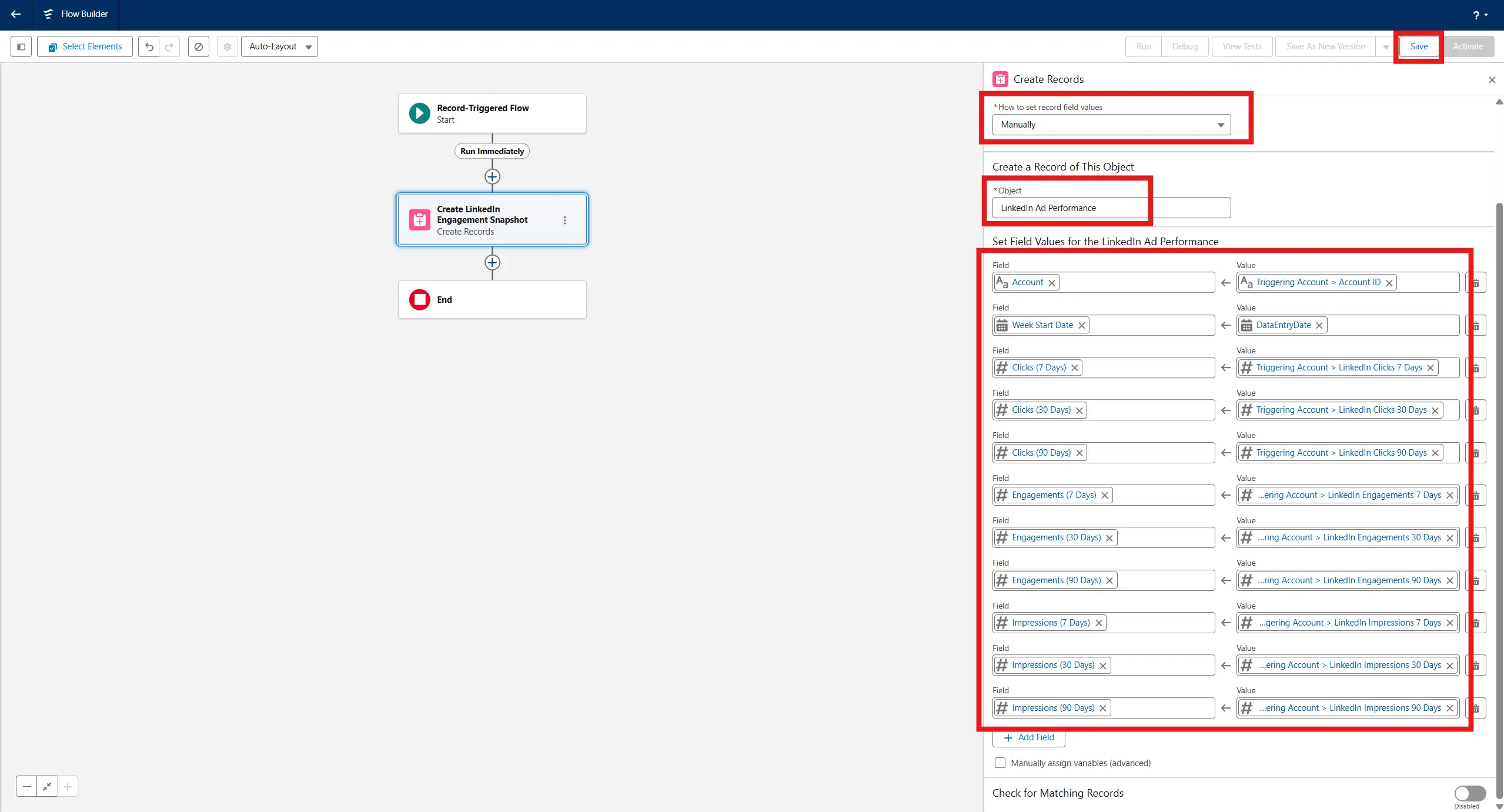The image size is (1504, 812).
Task: Delete the Week Start Date field row
Action: pyautogui.click(x=1476, y=326)
